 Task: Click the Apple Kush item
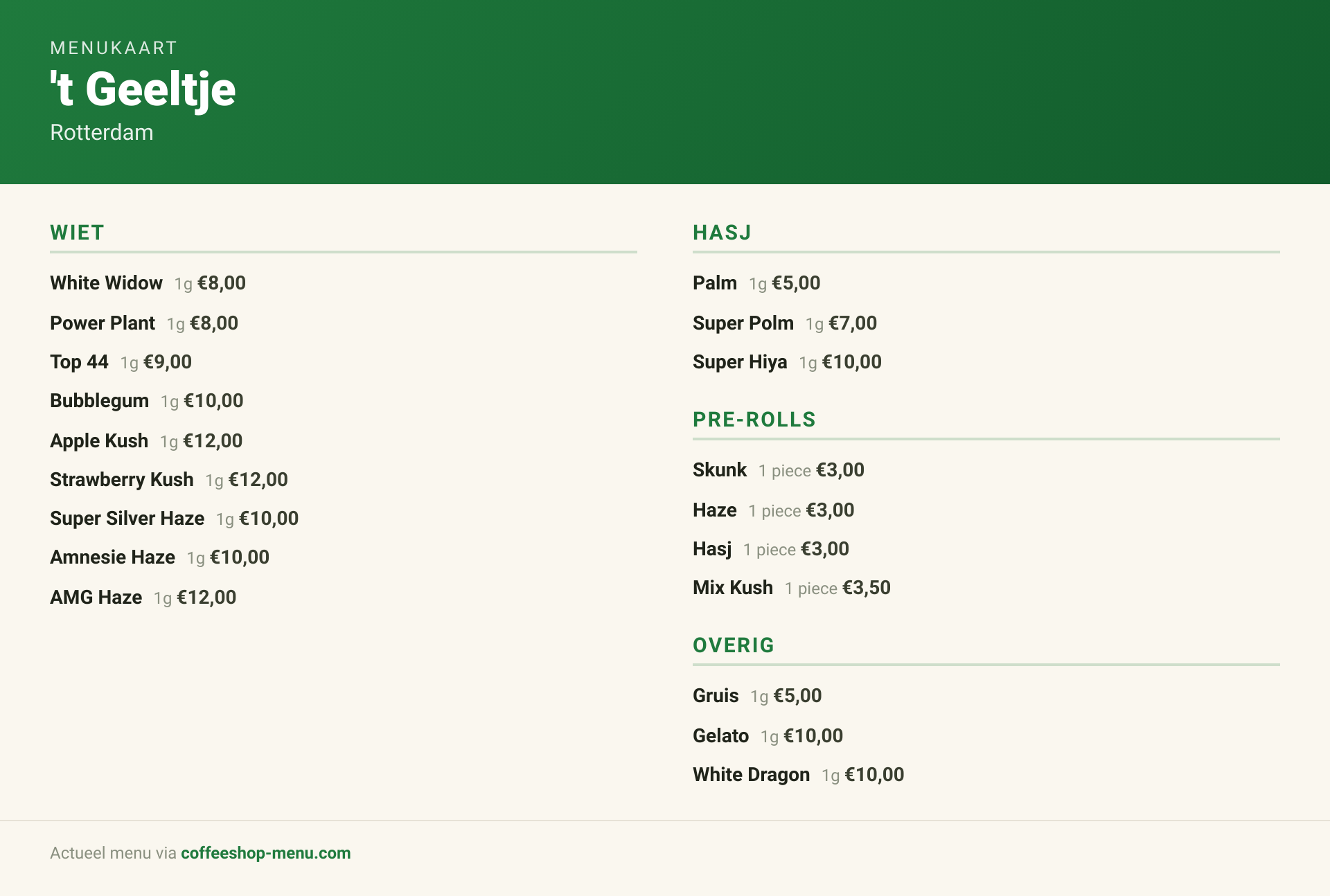point(99,441)
